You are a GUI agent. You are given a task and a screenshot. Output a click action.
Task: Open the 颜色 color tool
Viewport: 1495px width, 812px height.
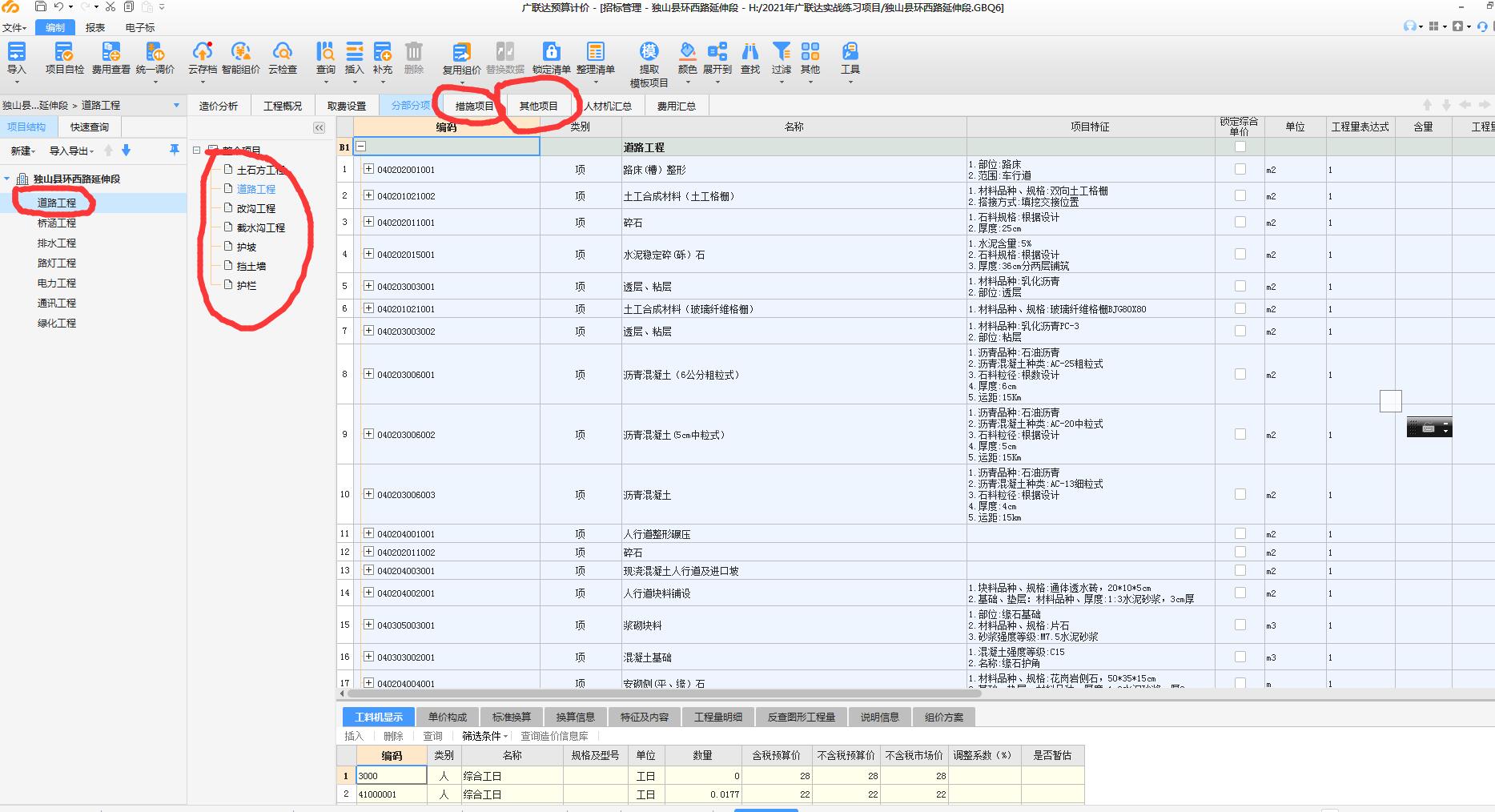[x=687, y=58]
